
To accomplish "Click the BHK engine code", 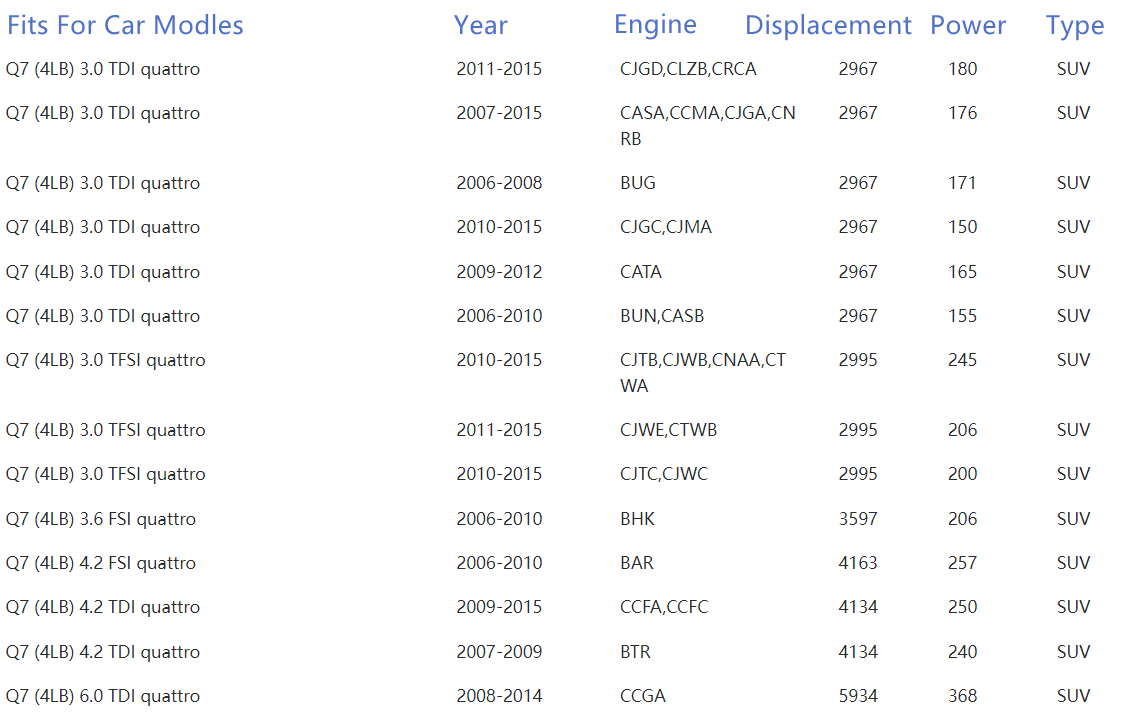I will [638, 519].
